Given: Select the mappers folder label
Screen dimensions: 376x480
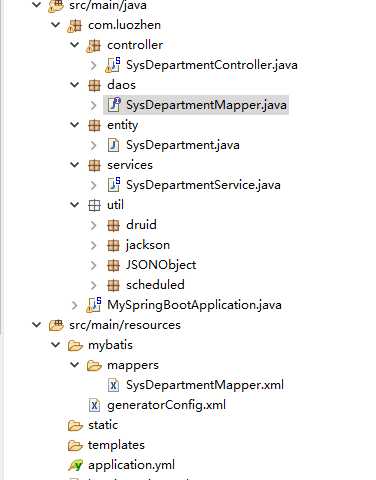Looking at the screenshot, I should pyautogui.click(x=133, y=366).
